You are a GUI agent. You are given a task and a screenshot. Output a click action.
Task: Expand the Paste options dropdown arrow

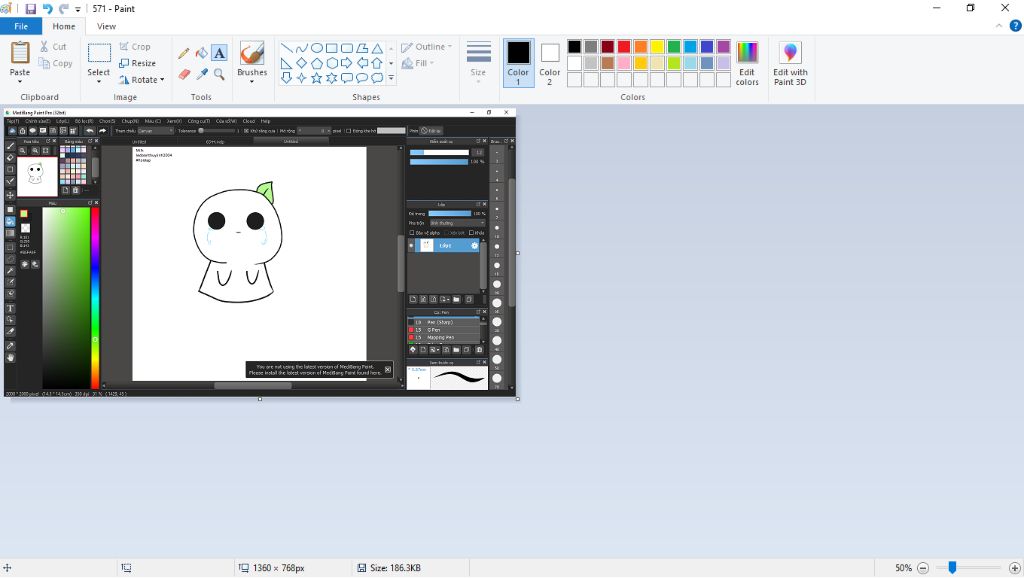[20, 81]
